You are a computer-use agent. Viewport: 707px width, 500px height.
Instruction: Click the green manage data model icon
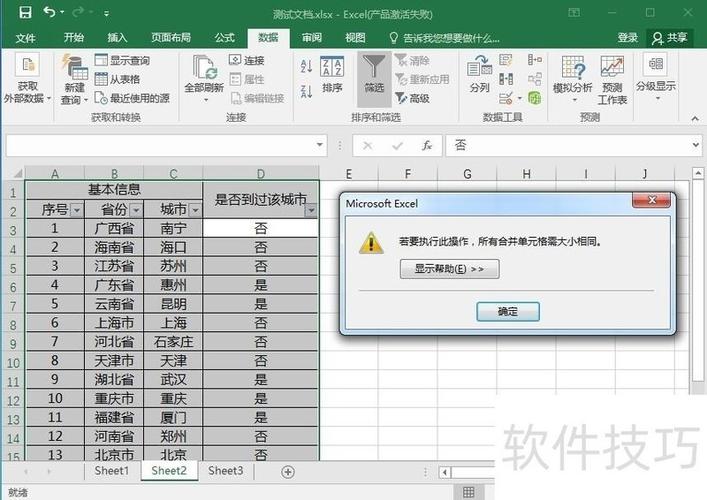coord(535,98)
